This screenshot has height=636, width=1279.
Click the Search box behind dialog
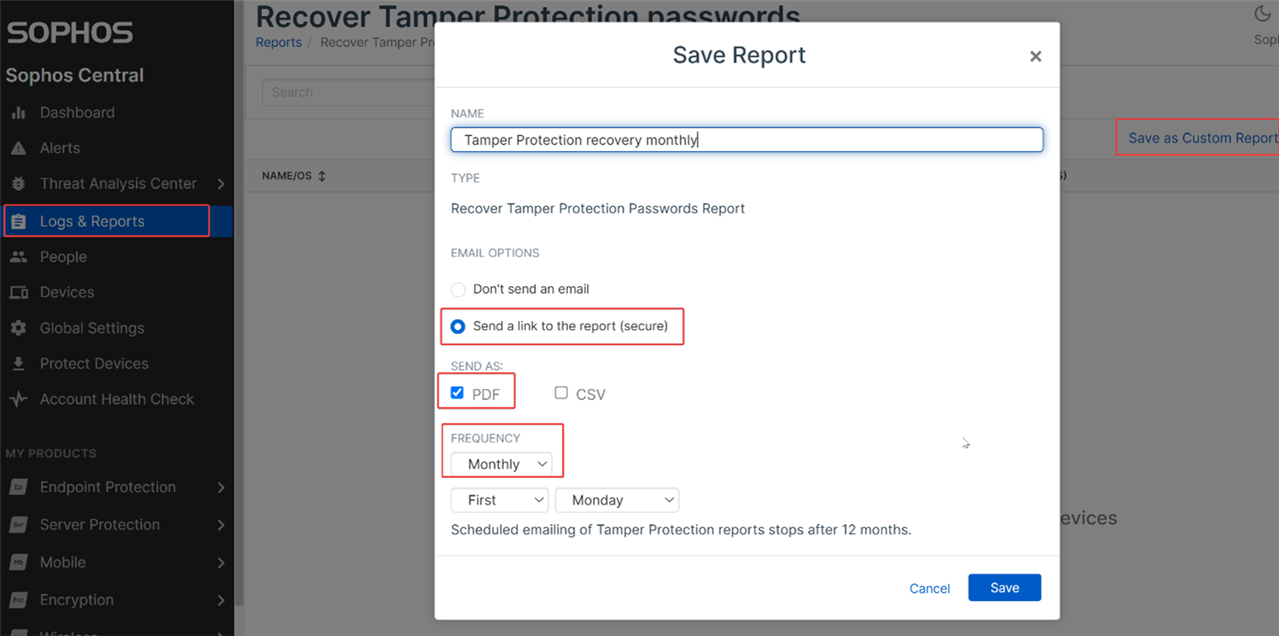click(x=348, y=92)
